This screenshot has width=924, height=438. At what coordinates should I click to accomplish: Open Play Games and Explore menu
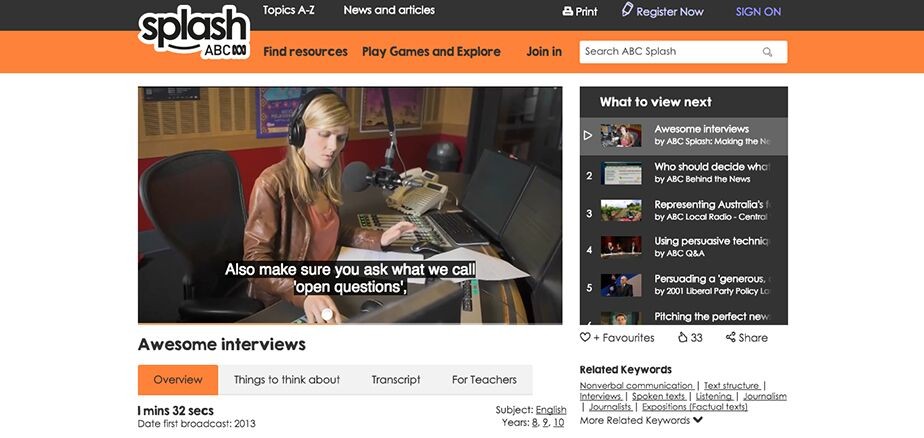[431, 52]
